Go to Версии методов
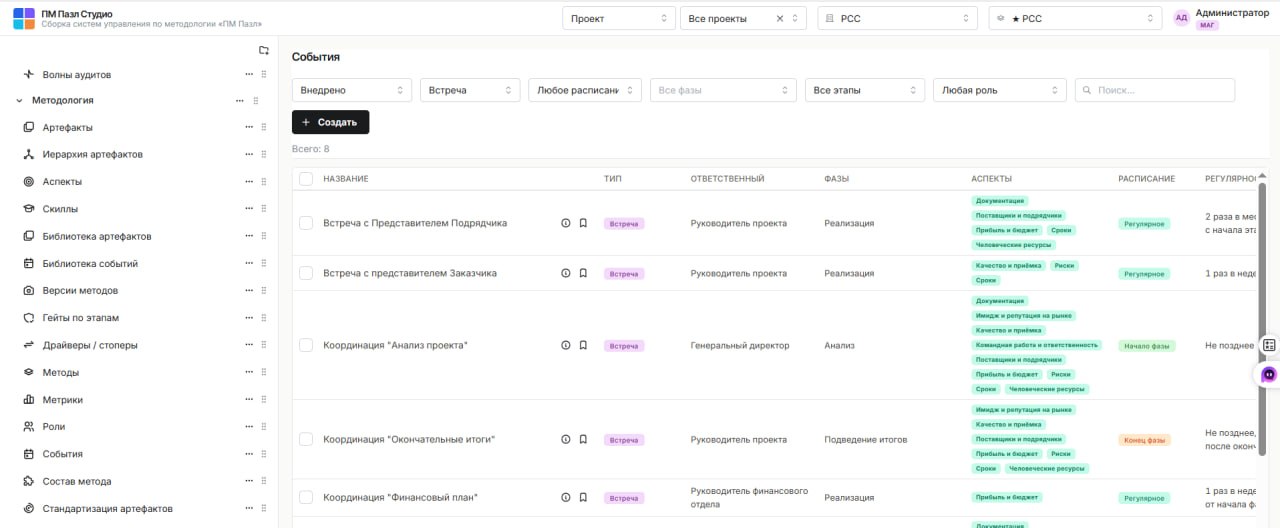 pyautogui.click(x=80, y=290)
